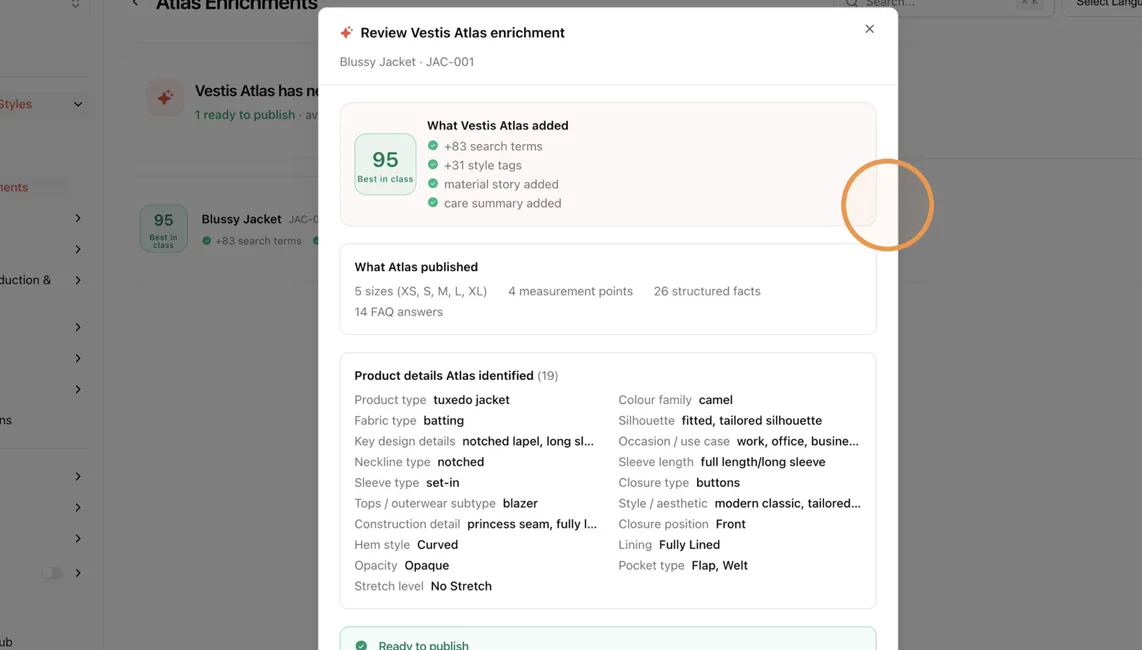Click '14 FAQ answers'
Viewport: 1142px width, 650px height.
(398, 311)
